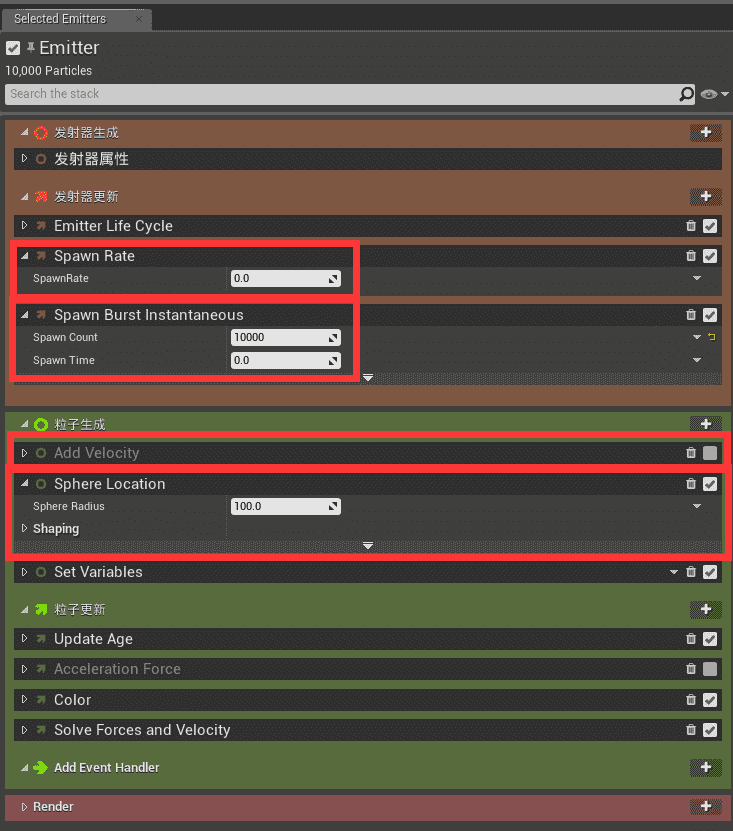733x831 pixels.
Task: Click the search magnifier icon in stack search
Action: tap(686, 94)
